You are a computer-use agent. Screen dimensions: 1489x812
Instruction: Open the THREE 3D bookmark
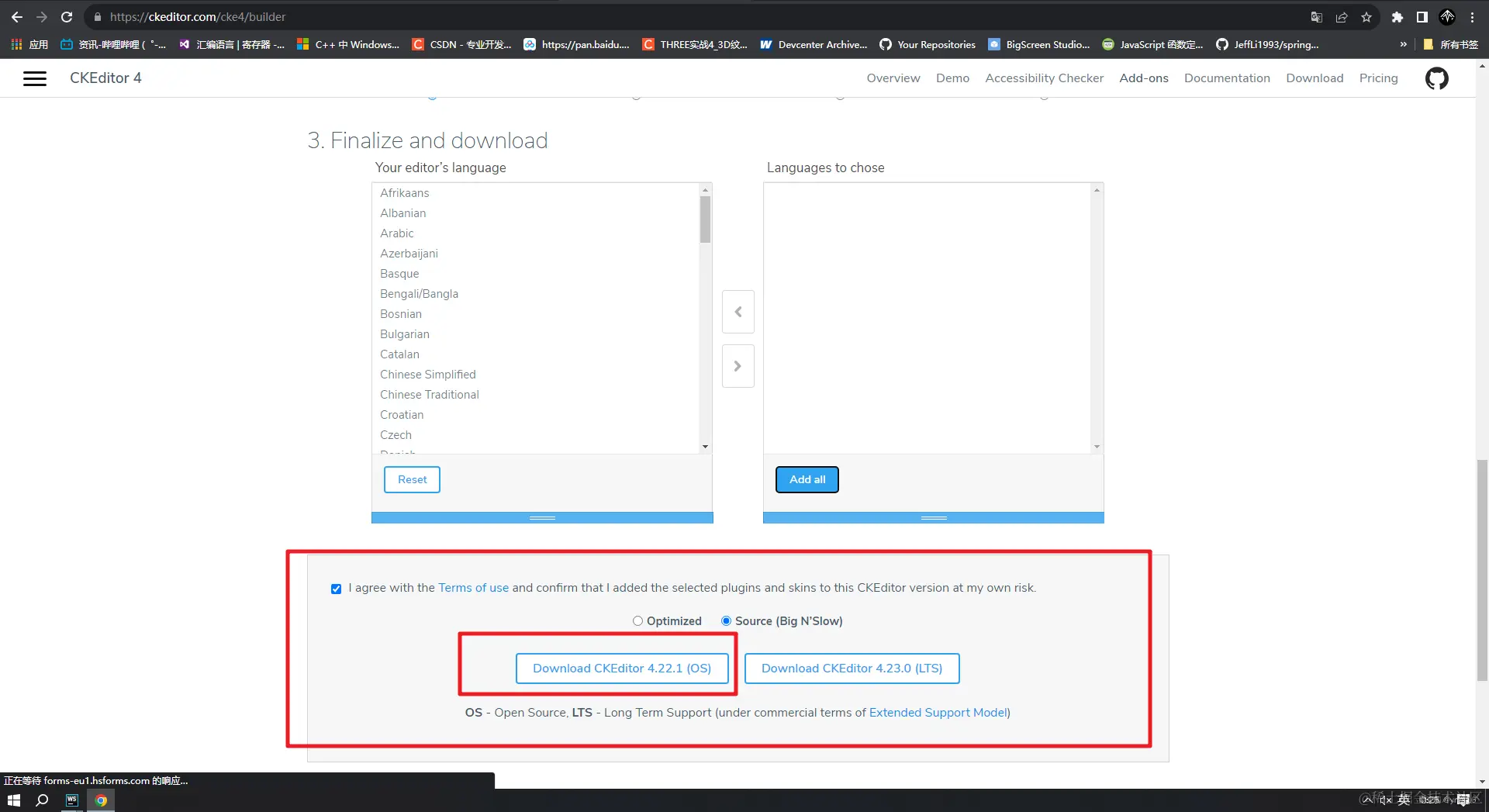[x=695, y=45]
